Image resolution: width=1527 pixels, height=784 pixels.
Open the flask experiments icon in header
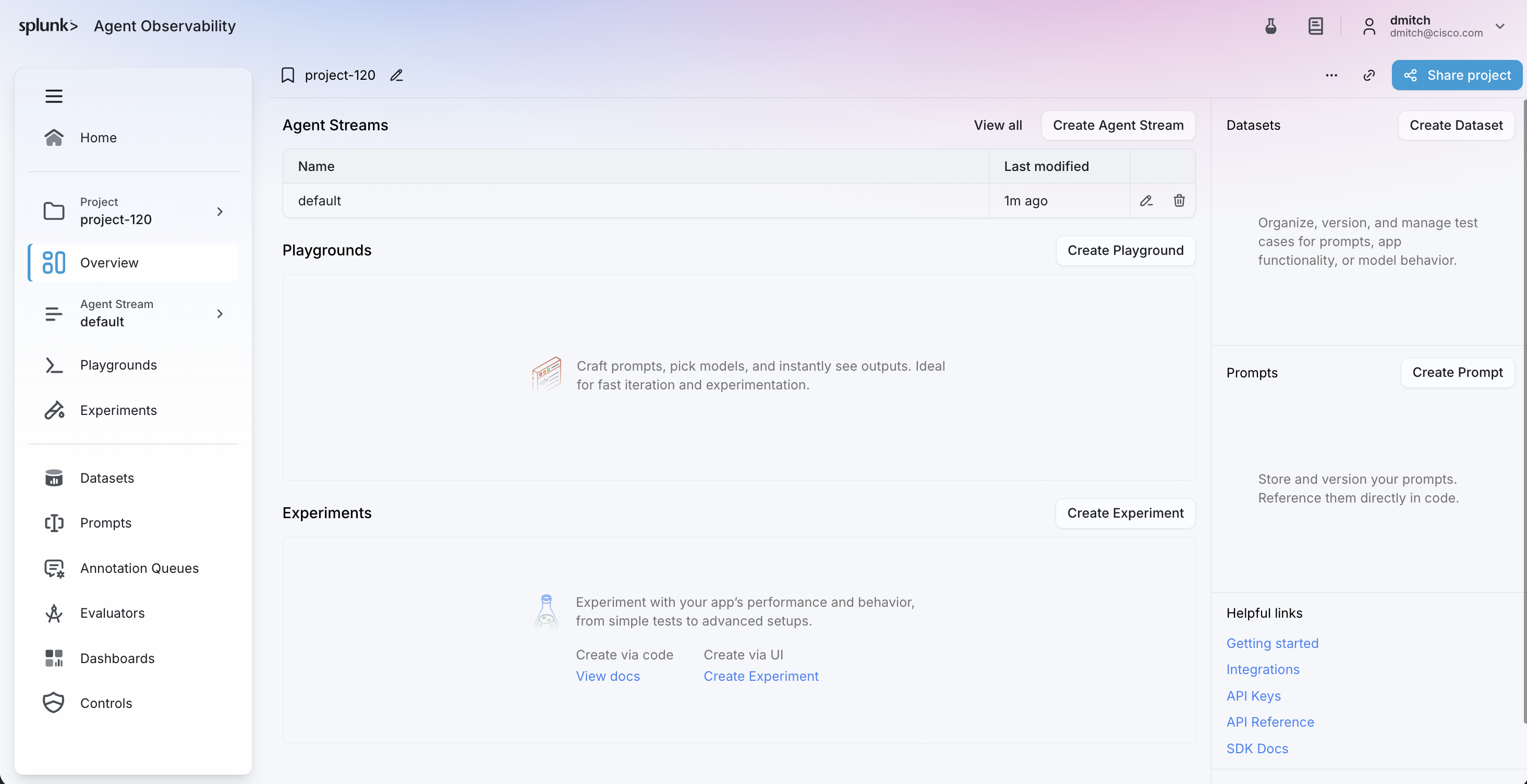(x=1270, y=26)
